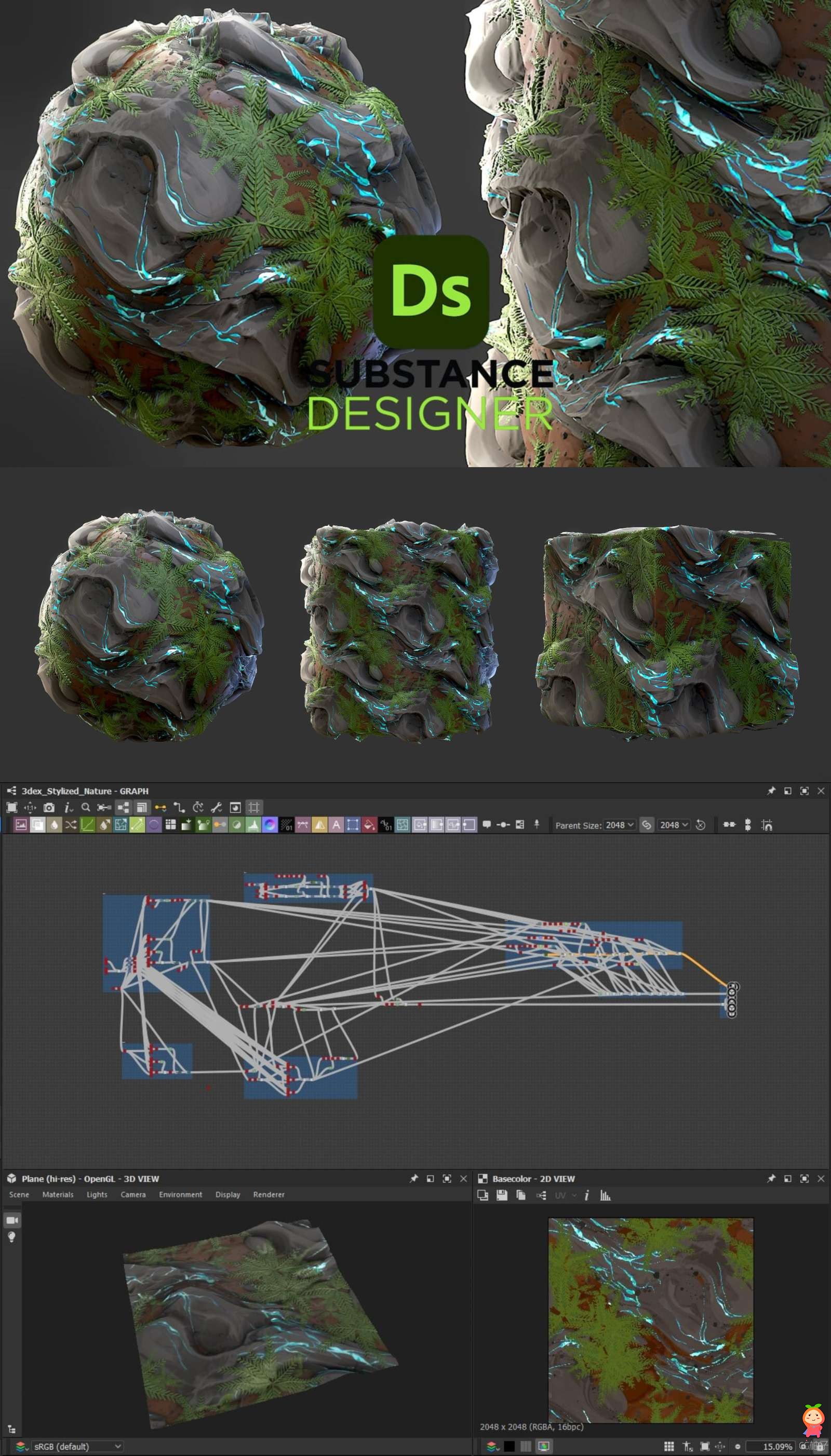831x1456 pixels.
Task: Open the second 2048 output size dropdown
Action: (x=674, y=825)
